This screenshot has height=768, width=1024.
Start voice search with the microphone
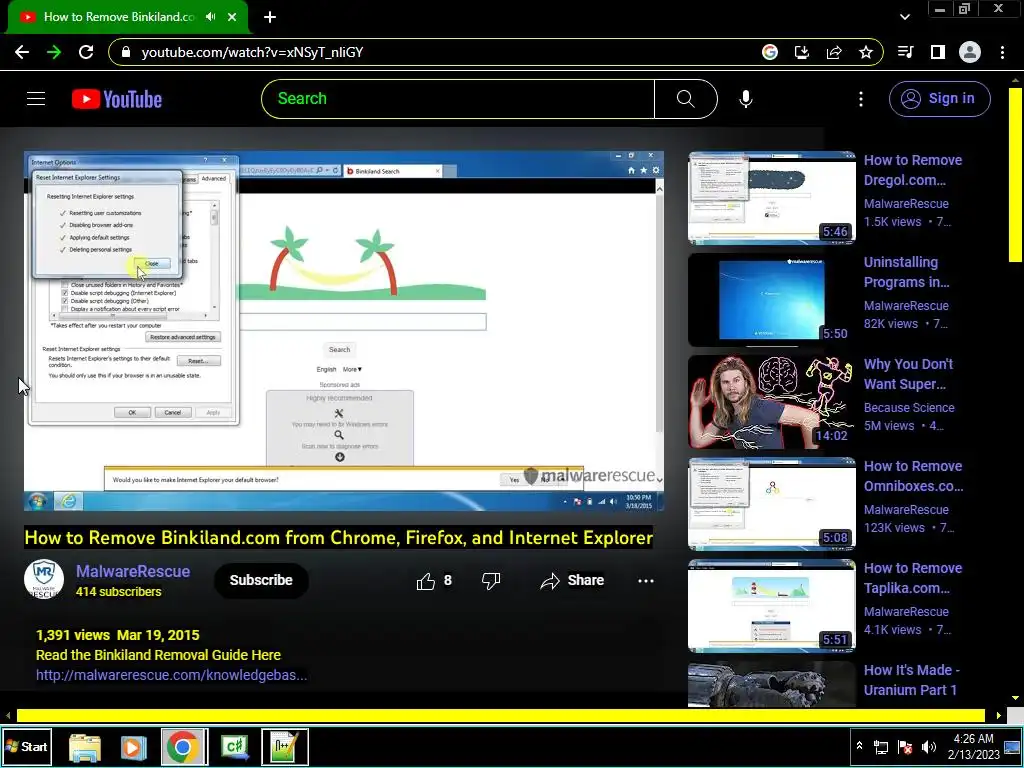[x=746, y=99]
